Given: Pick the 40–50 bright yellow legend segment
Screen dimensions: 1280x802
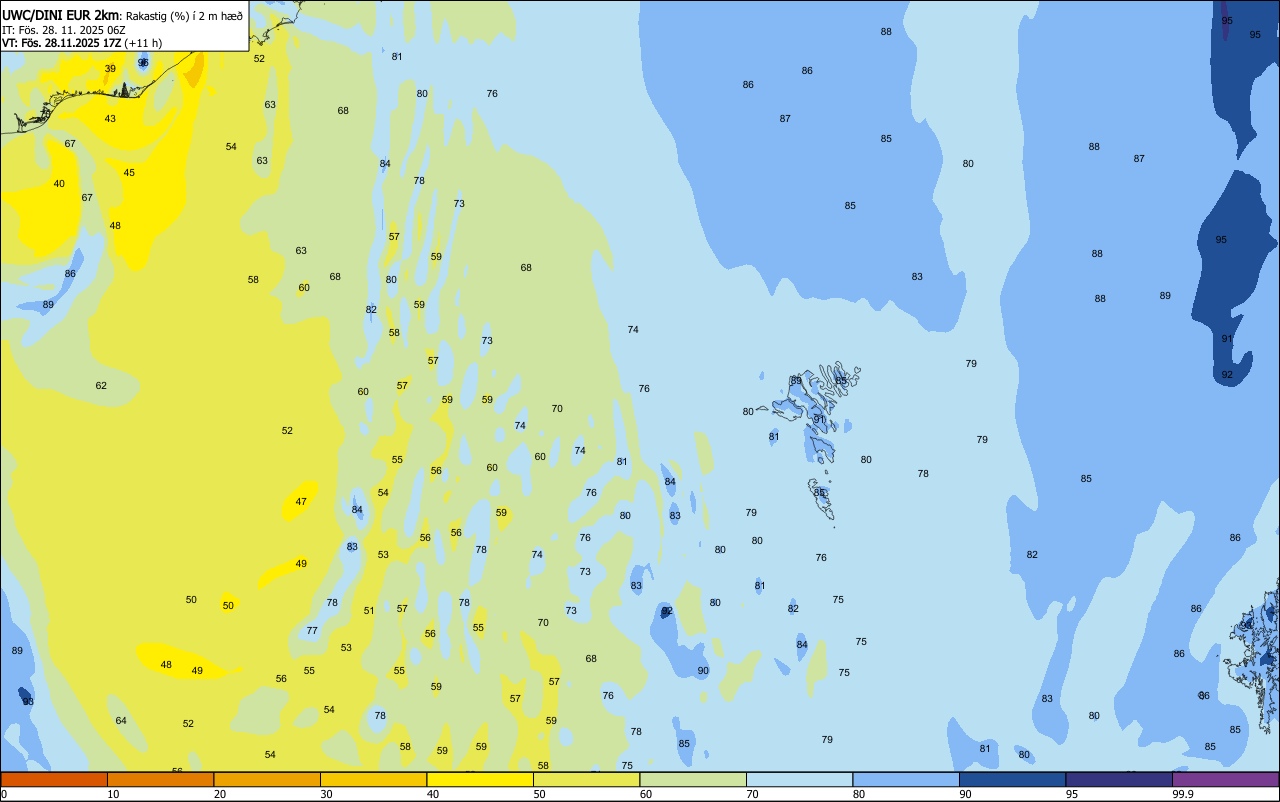Looking at the screenshot, I should tap(479, 779).
